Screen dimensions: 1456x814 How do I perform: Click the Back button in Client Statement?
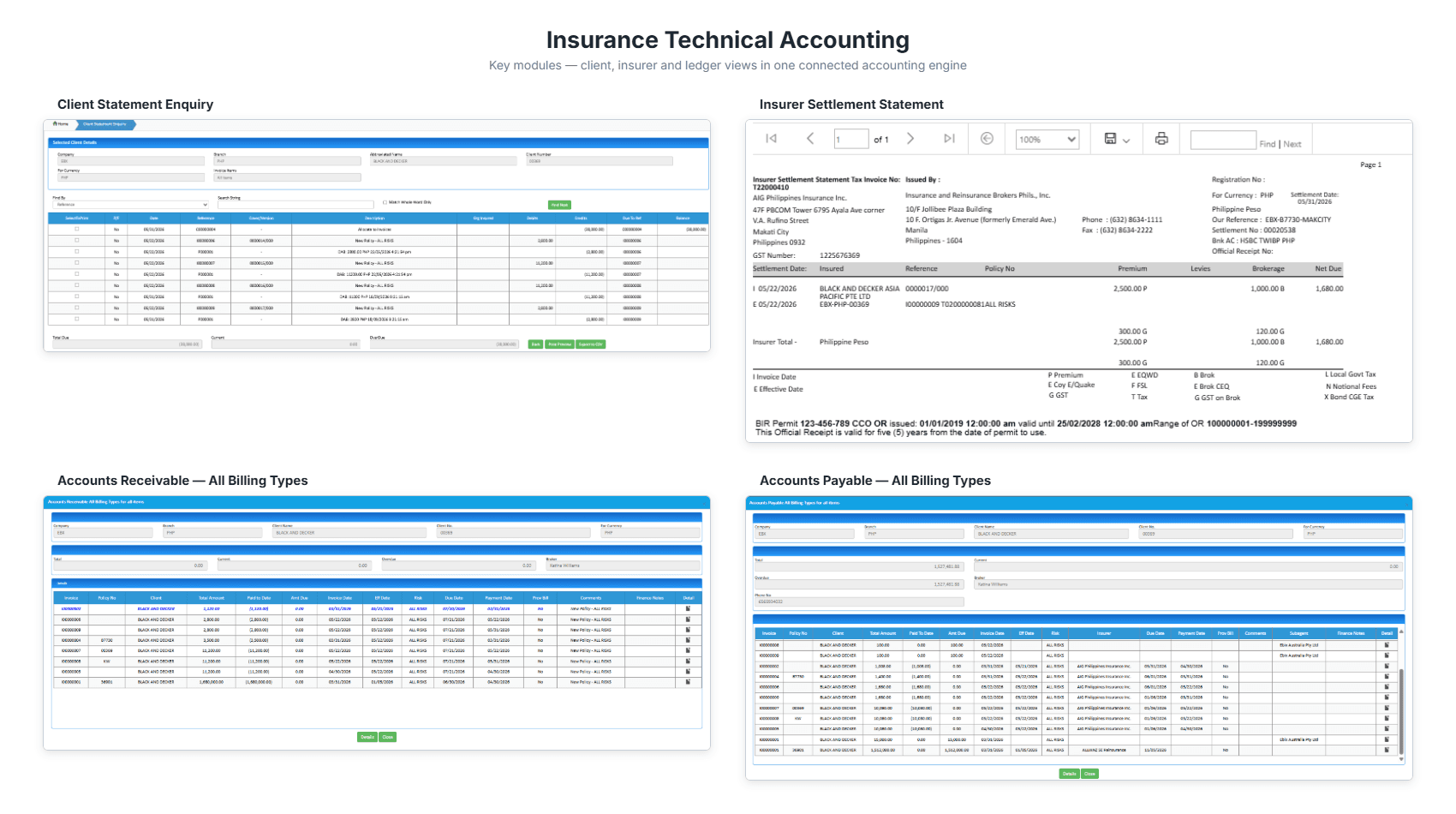[x=535, y=344]
